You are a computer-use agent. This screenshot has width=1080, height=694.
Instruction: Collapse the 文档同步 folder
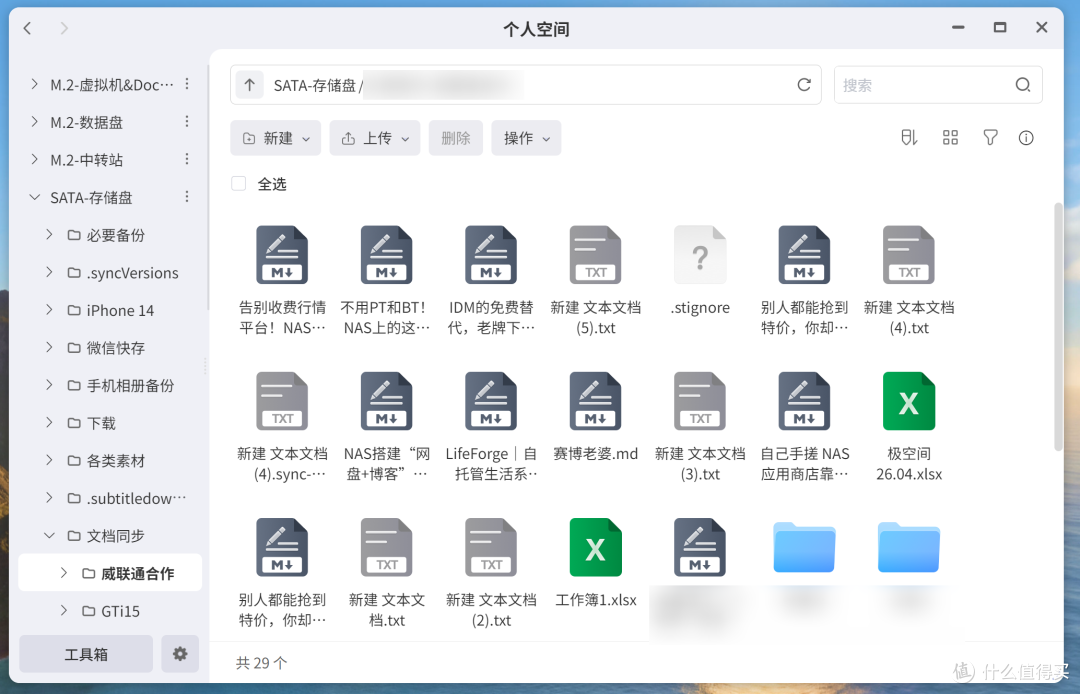coord(49,535)
